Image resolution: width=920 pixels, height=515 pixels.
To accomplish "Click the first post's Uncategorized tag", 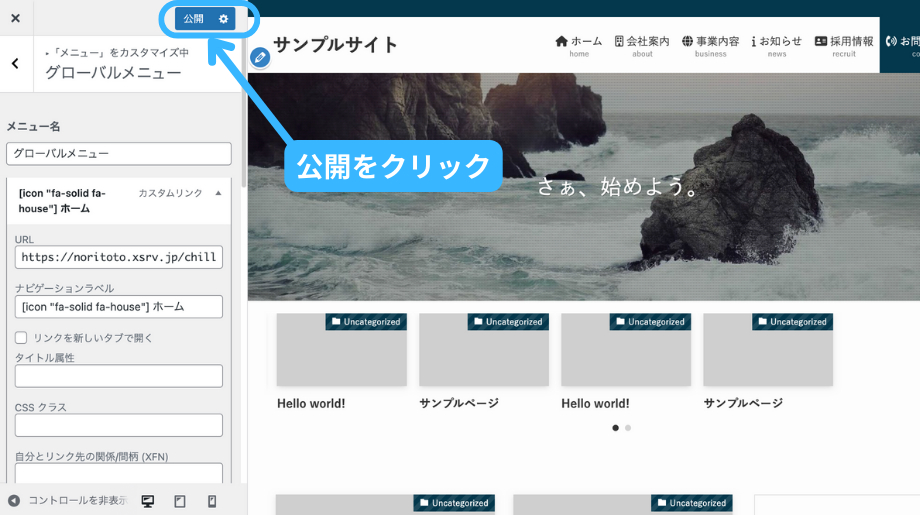I will [x=366, y=322].
